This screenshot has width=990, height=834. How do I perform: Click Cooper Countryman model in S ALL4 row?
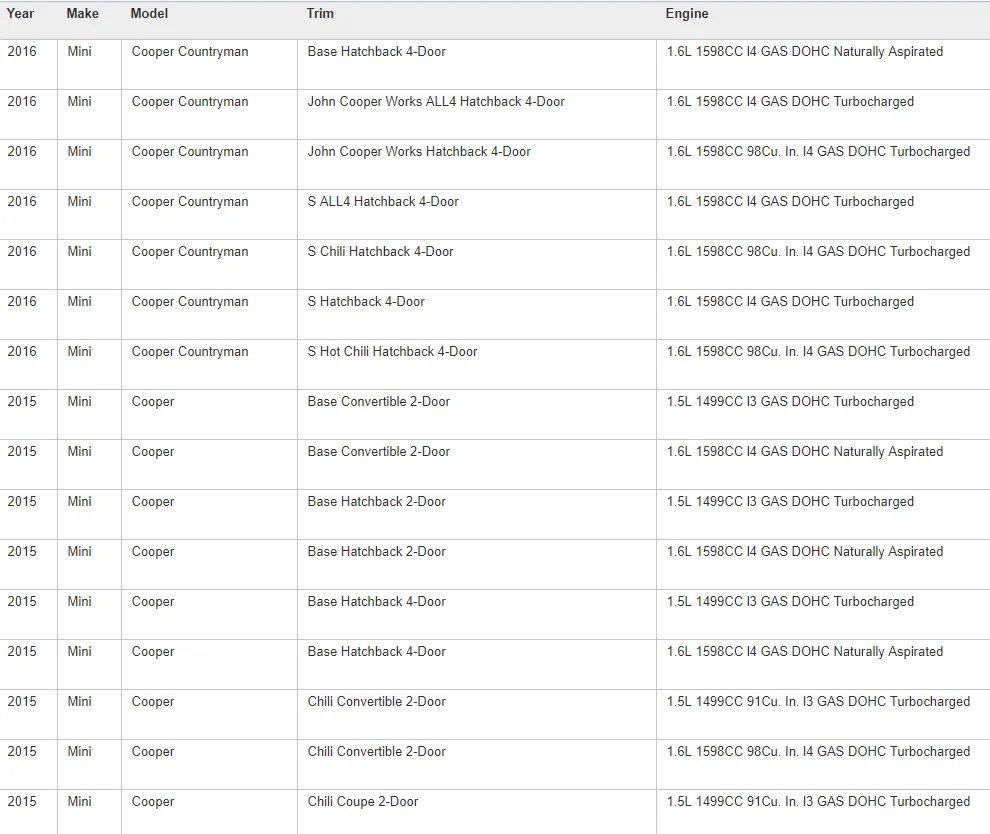(x=189, y=202)
